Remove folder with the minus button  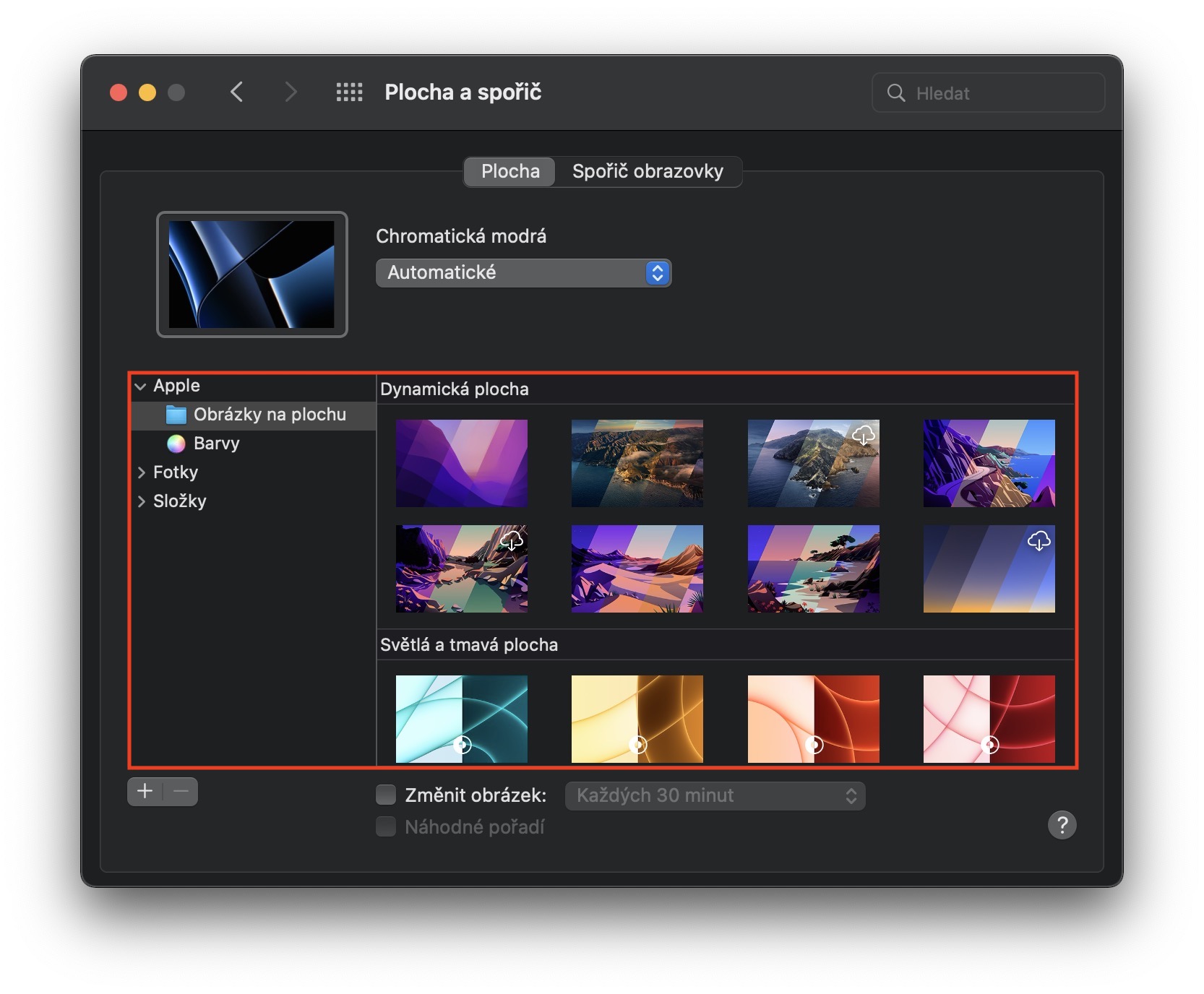pos(181,792)
